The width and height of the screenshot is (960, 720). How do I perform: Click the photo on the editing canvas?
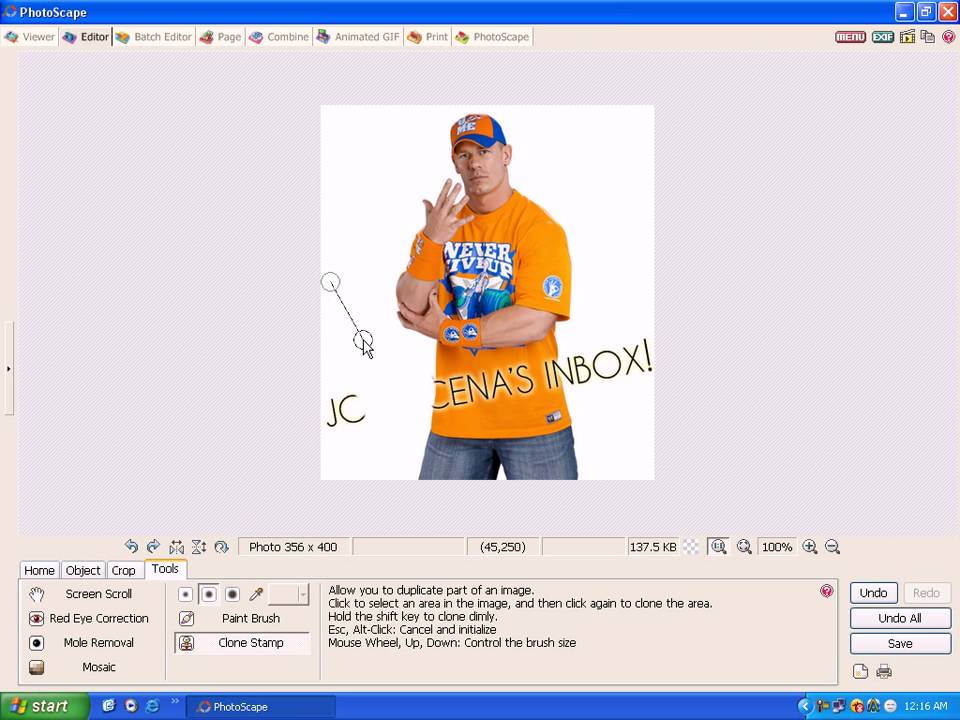pos(487,292)
